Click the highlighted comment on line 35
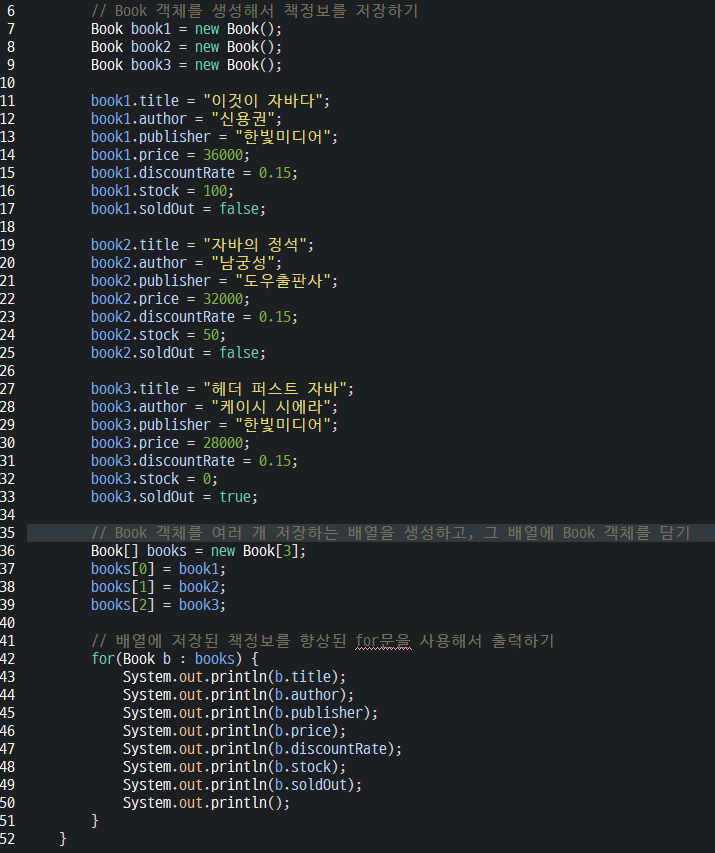The image size is (715, 853). pos(391,533)
